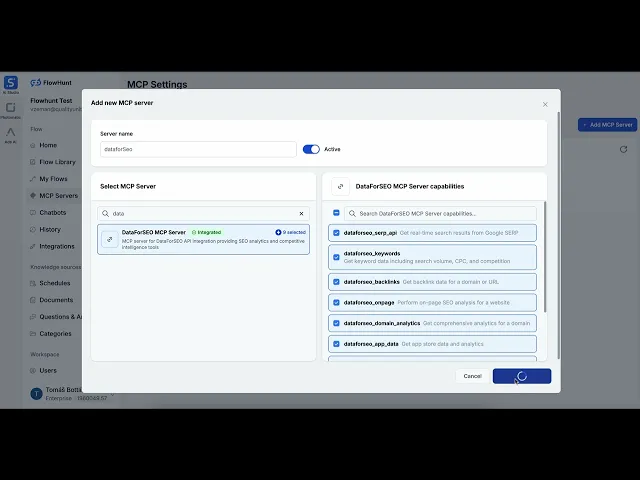Click the Documents sidebar icon
The height and width of the screenshot is (480, 640).
point(33,300)
